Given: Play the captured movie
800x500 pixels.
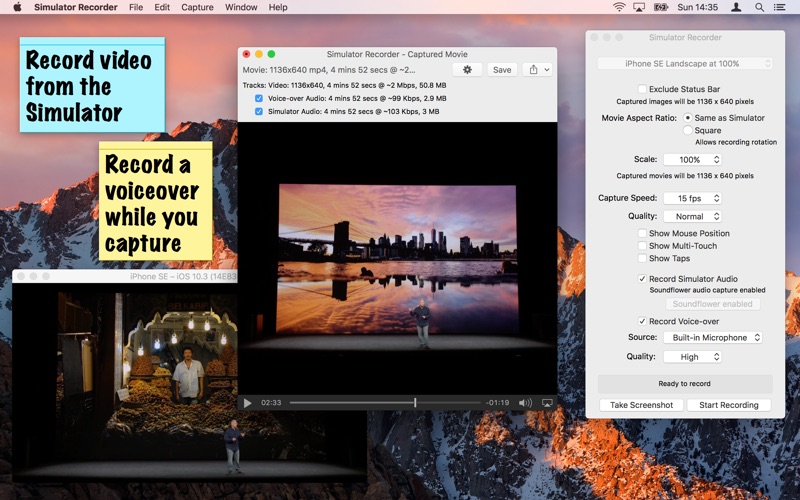Looking at the screenshot, I should 247,403.
